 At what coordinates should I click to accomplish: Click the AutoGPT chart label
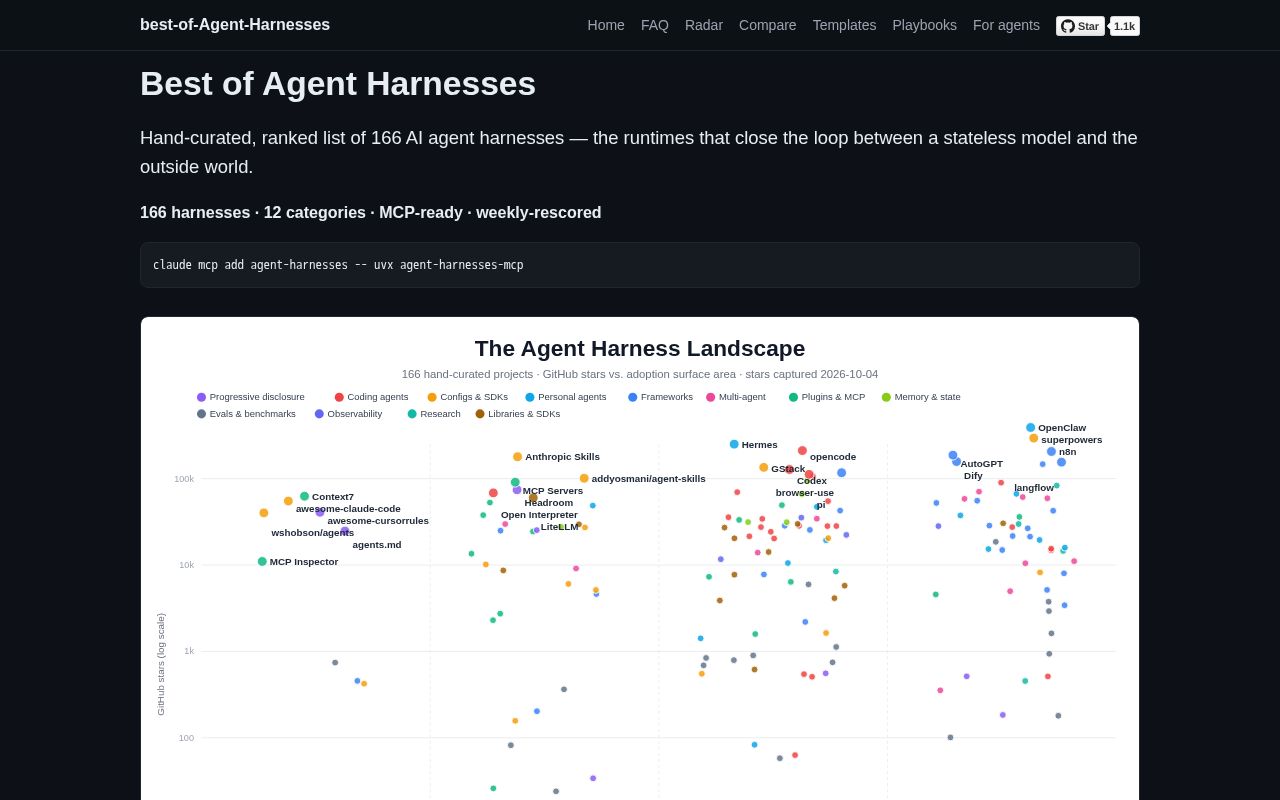pyautogui.click(x=982, y=464)
